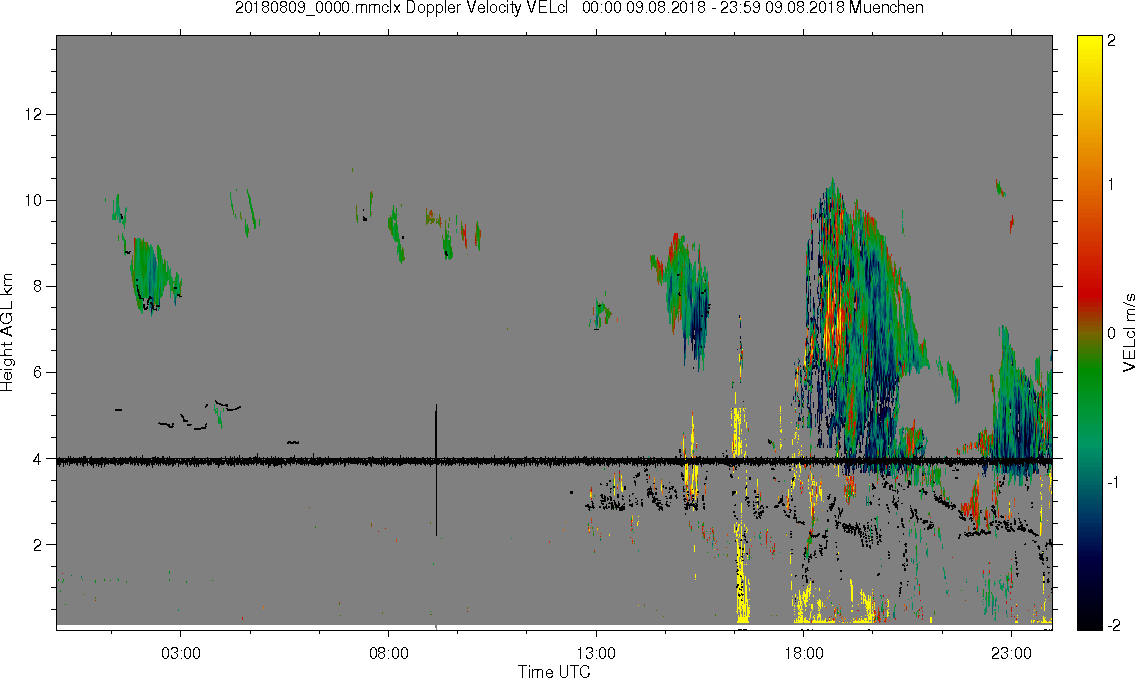This screenshot has height=678, width=1135.
Task: Click height axis label '6'
Action: coord(37,373)
